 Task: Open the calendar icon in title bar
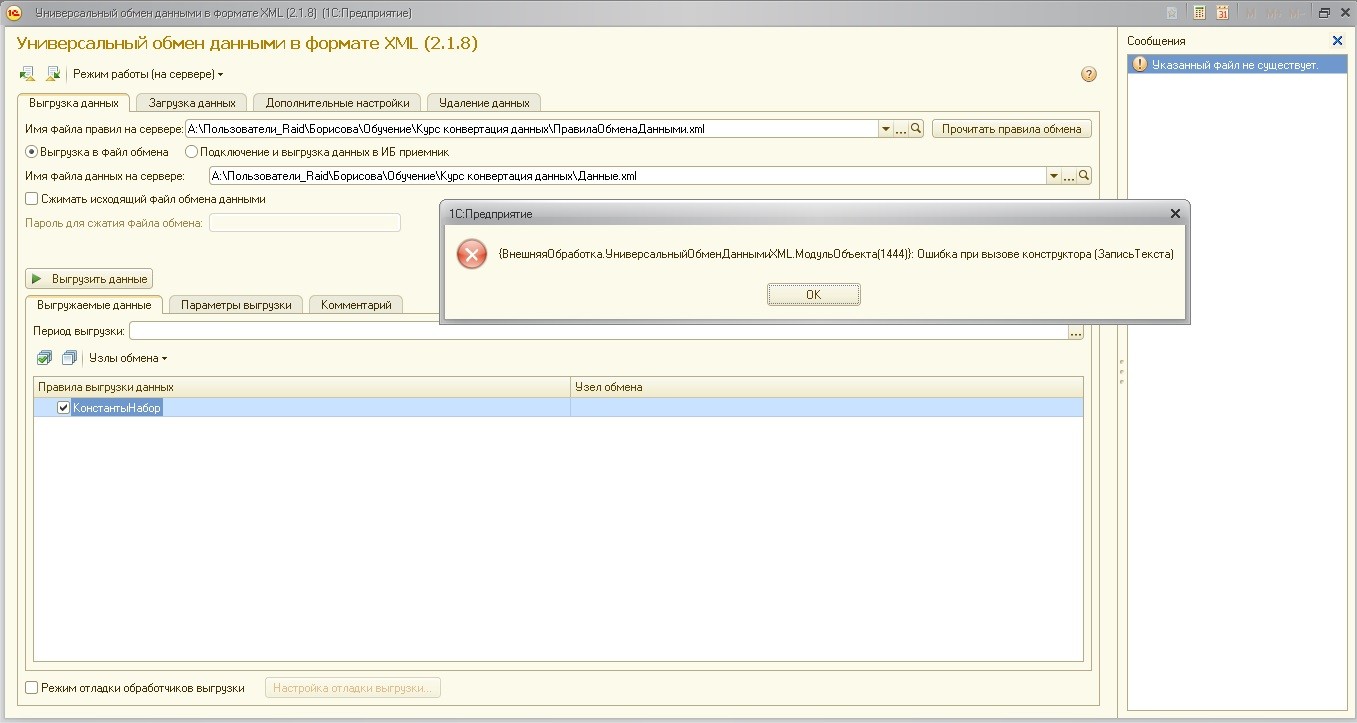click(1222, 13)
